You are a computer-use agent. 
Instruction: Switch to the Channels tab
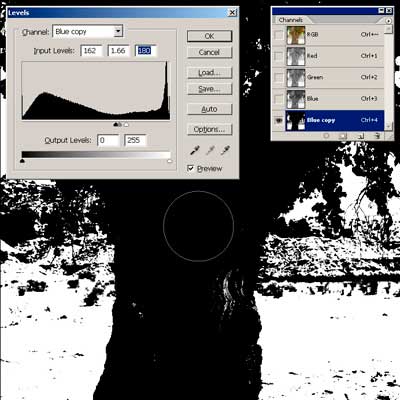pyautogui.click(x=291, y=20)
